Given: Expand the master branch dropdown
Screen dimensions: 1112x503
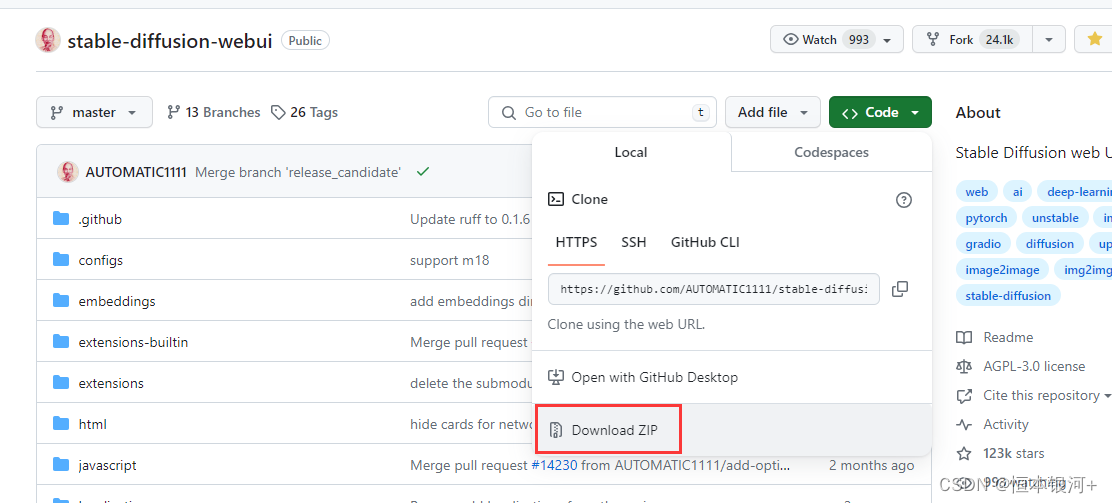Looking at the screenshot, I should [94, 112].
